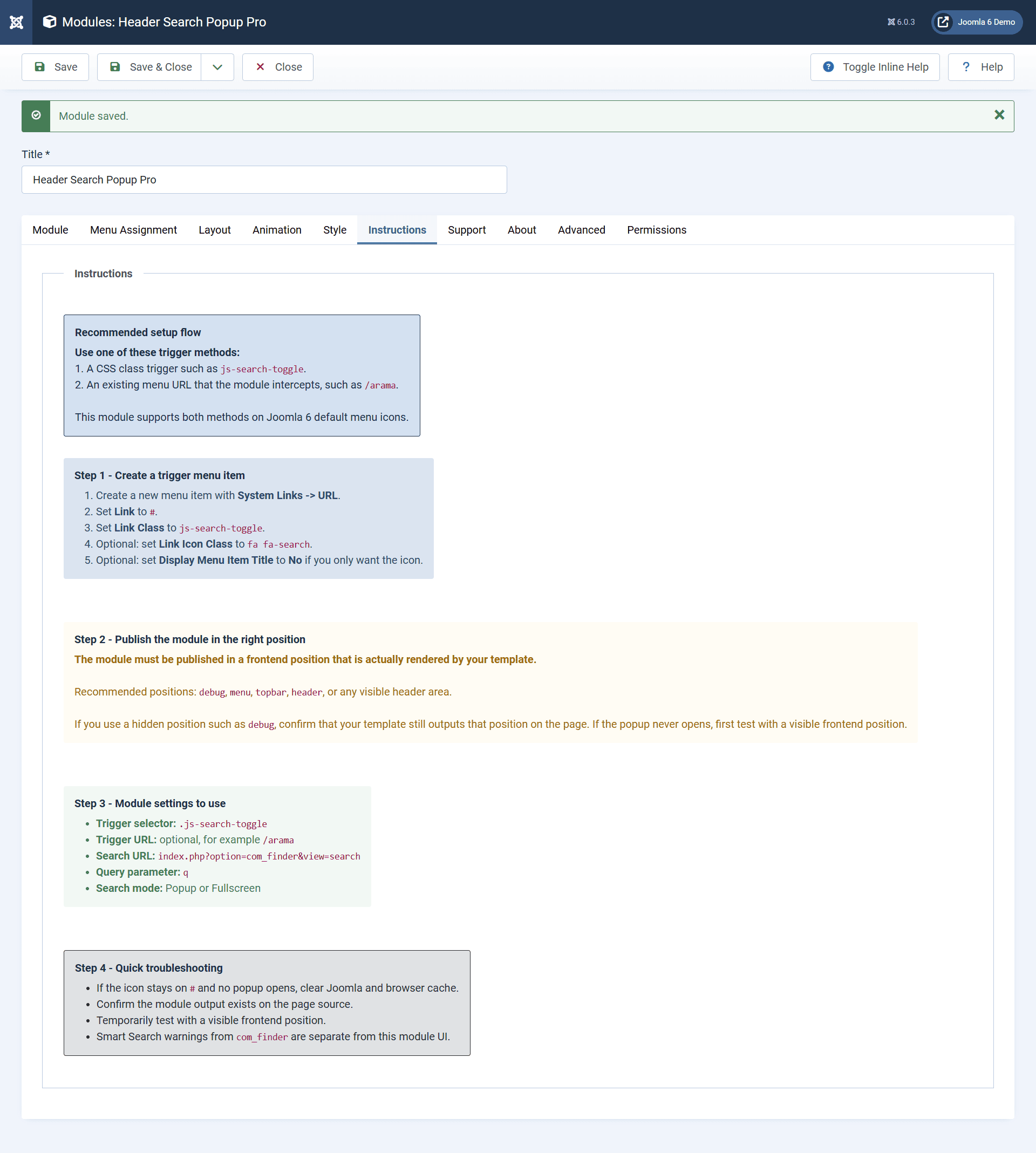This screenshot has height=1153, width=1036.
Task: Click the question mark icon on Help button
Action: click(x=966, y=66)
